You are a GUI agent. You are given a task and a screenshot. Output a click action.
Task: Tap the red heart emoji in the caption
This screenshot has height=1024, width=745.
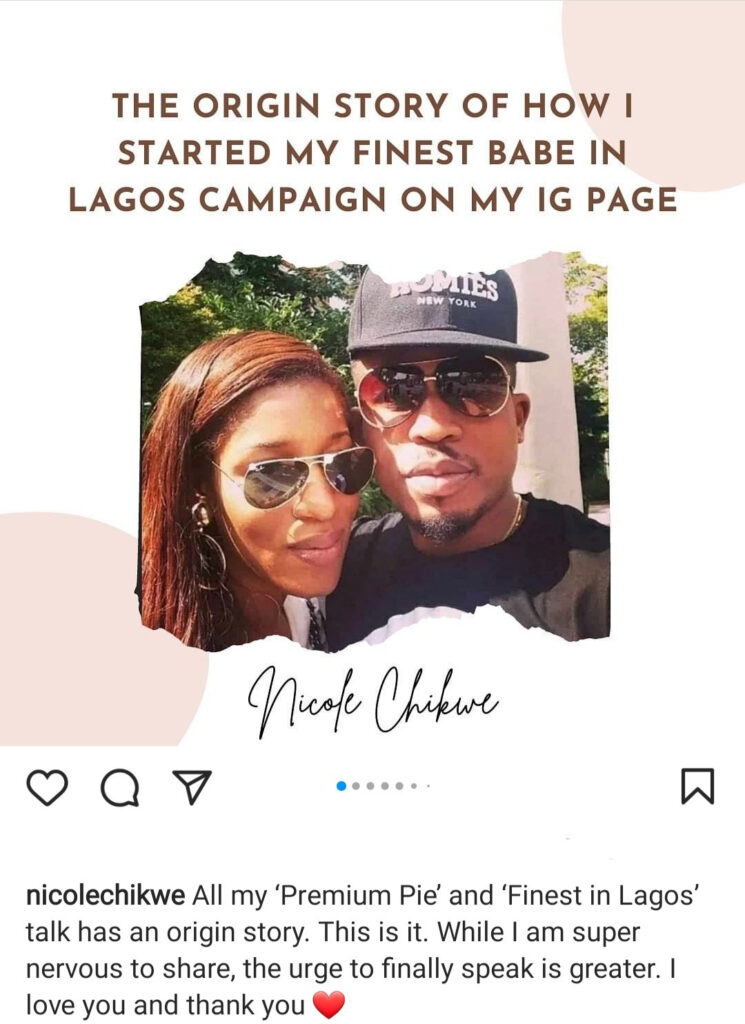[x=328, y=1004]
